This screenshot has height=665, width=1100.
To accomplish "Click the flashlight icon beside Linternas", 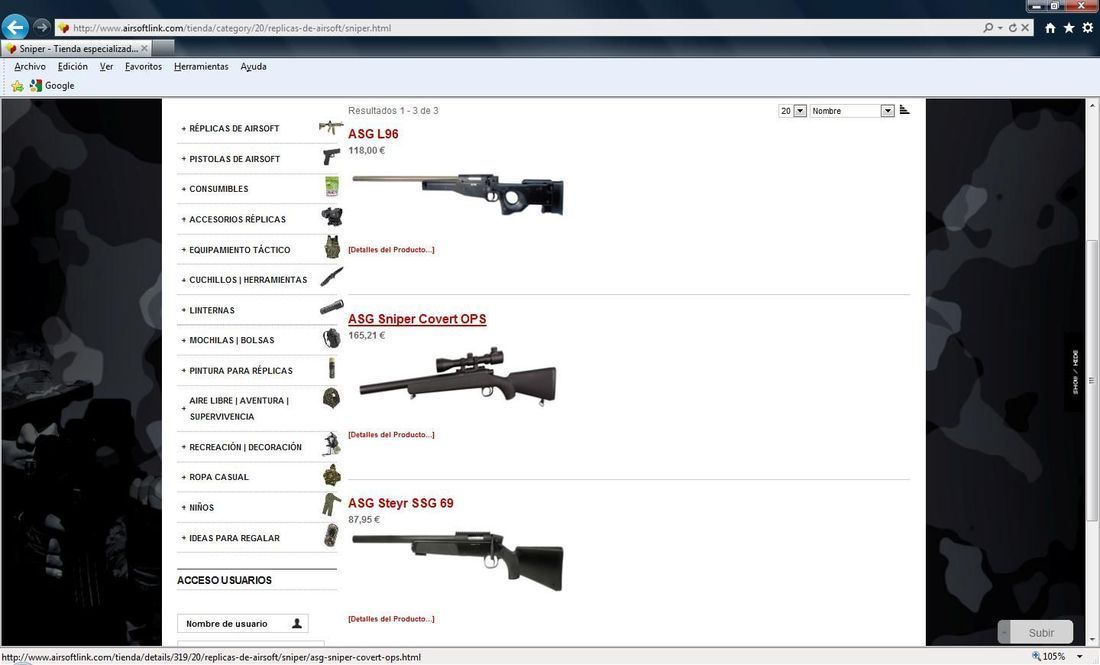I will [x=332, y=307].
